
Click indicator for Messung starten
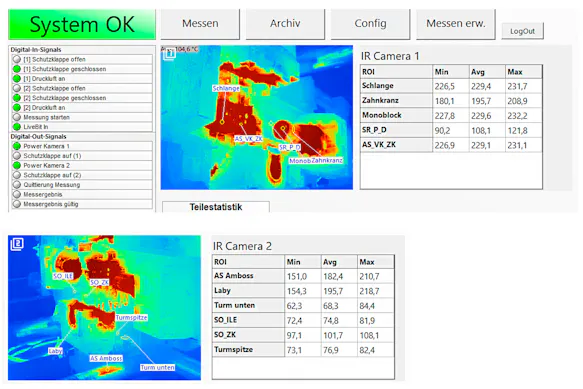pos(17,117)
